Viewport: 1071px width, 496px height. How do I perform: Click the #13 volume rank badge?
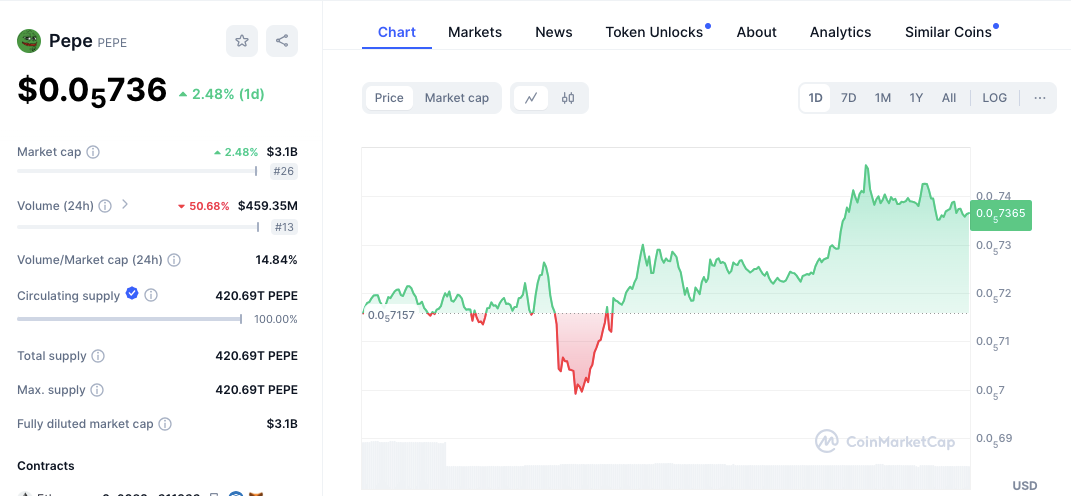click(x=283, y=227)
